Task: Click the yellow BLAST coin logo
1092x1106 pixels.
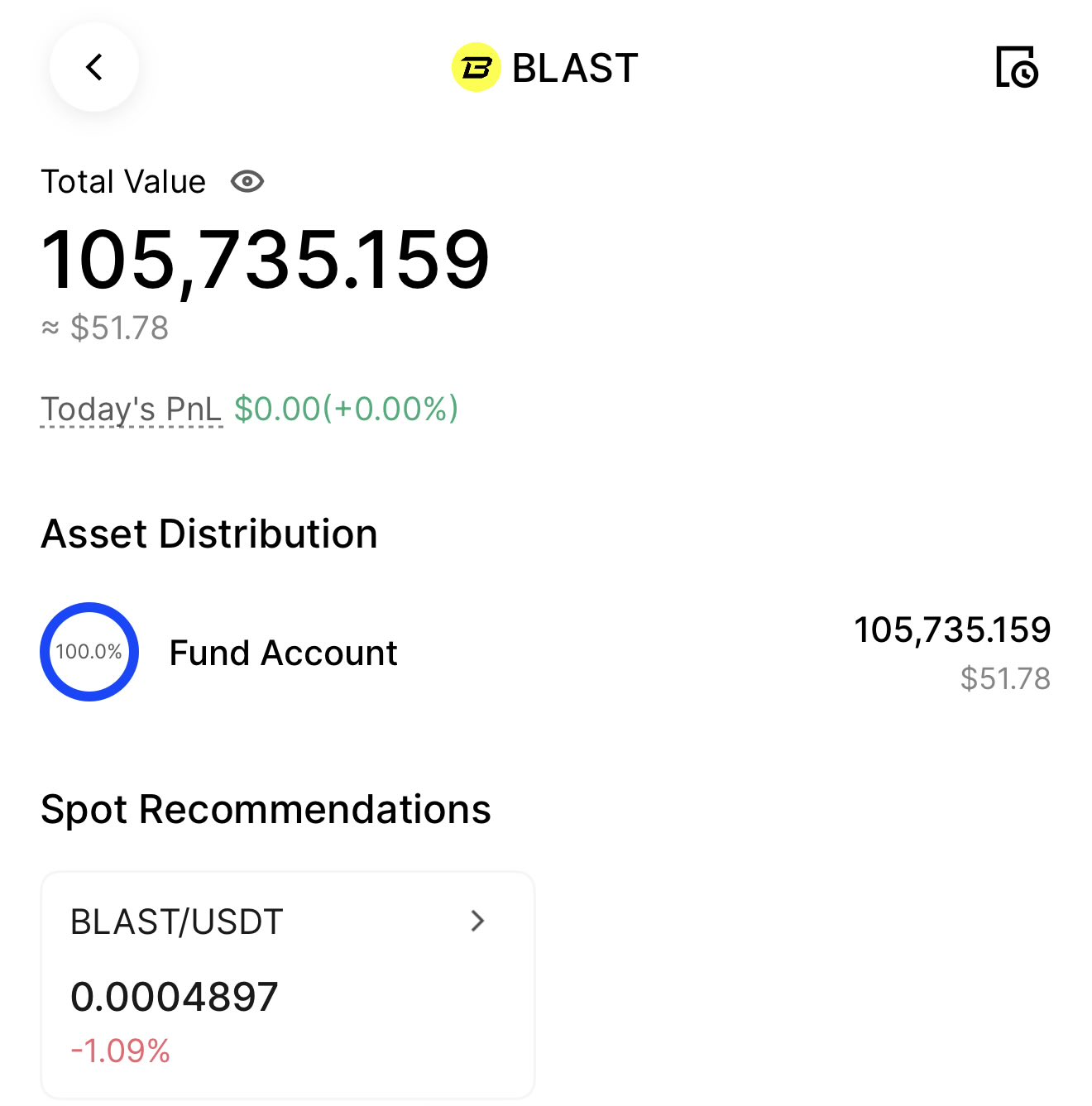Action: tap(476, 67)
